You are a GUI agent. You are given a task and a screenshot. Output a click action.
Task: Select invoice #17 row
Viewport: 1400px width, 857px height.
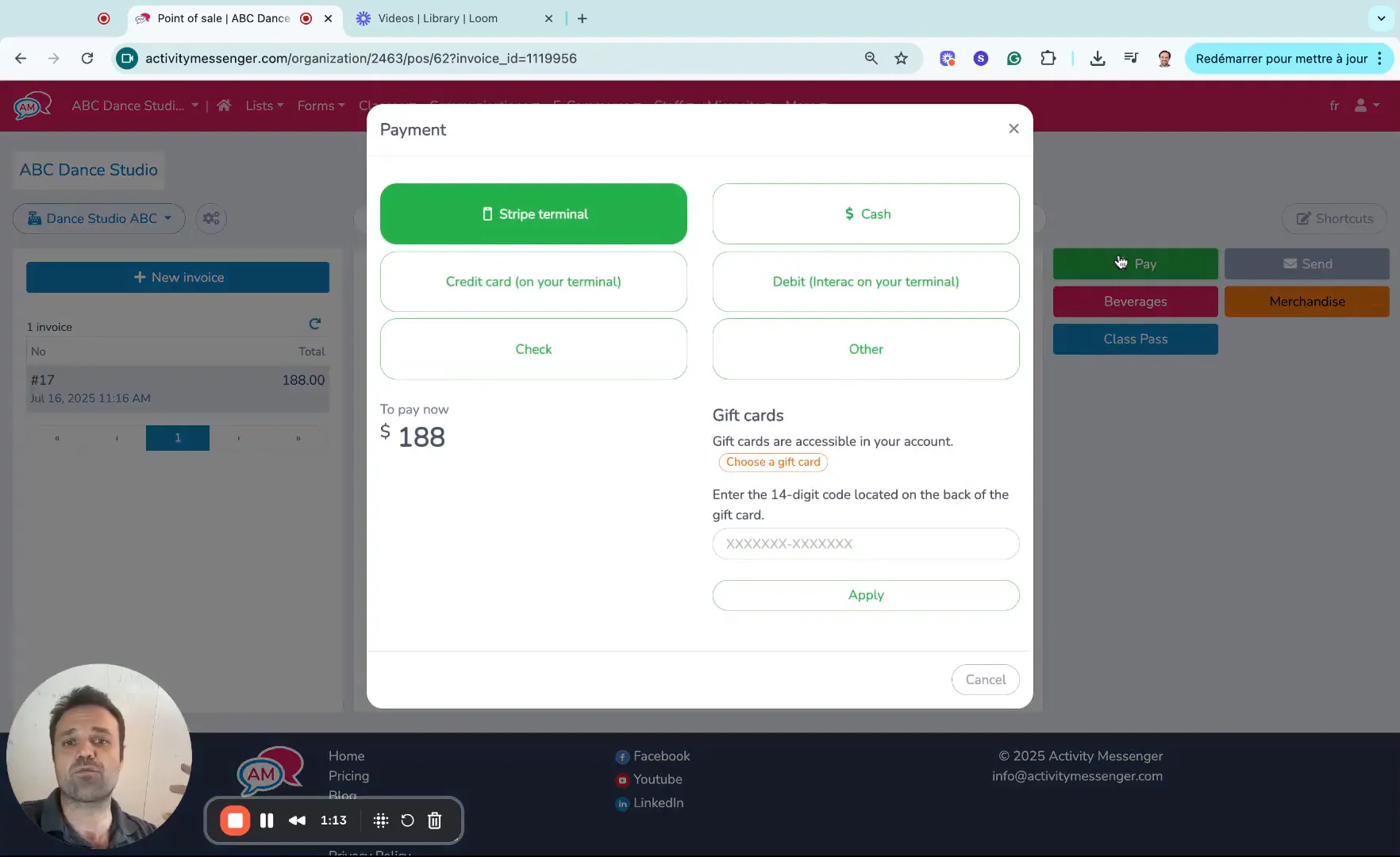[x=178, y=389]
